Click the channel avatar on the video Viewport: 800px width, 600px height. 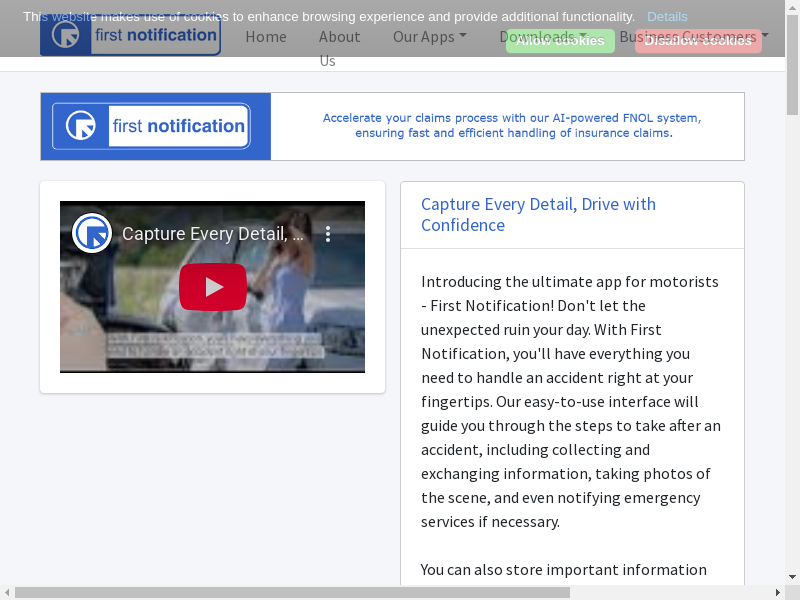click(92, 234)
